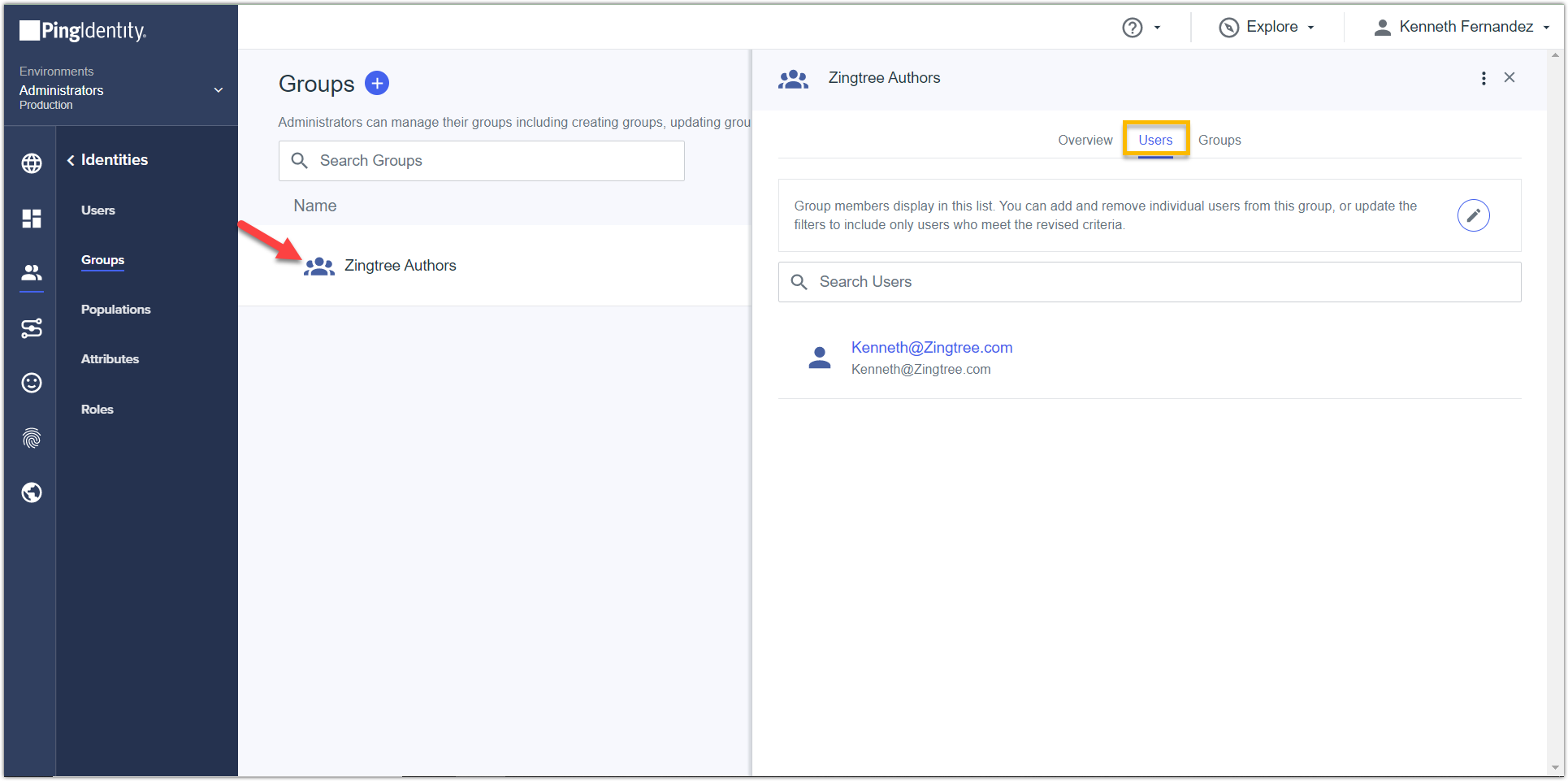Click the Zingtree Authors panel title
Image resolution: width=1568 pixels, height=781 pixels.
[x=884, y=78]
